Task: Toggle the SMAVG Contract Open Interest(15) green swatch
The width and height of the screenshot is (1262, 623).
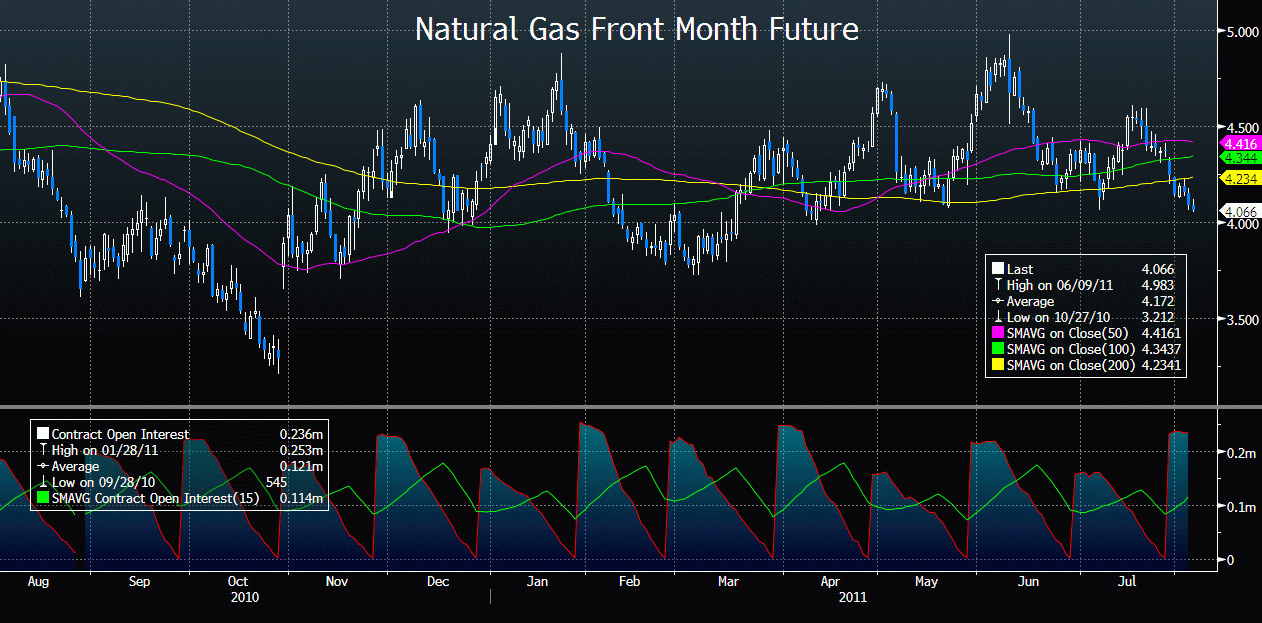Action: [x=43, y=499]
